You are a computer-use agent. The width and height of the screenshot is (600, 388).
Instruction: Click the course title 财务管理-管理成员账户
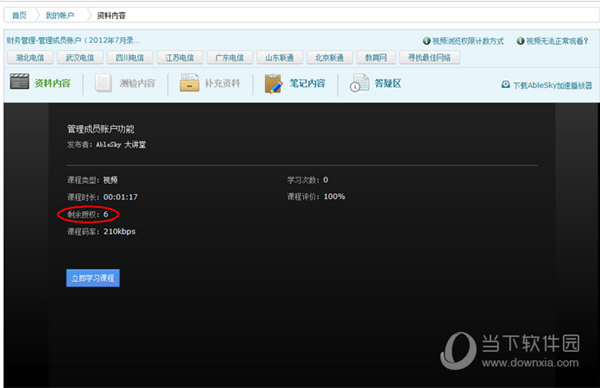coord(73,40)
